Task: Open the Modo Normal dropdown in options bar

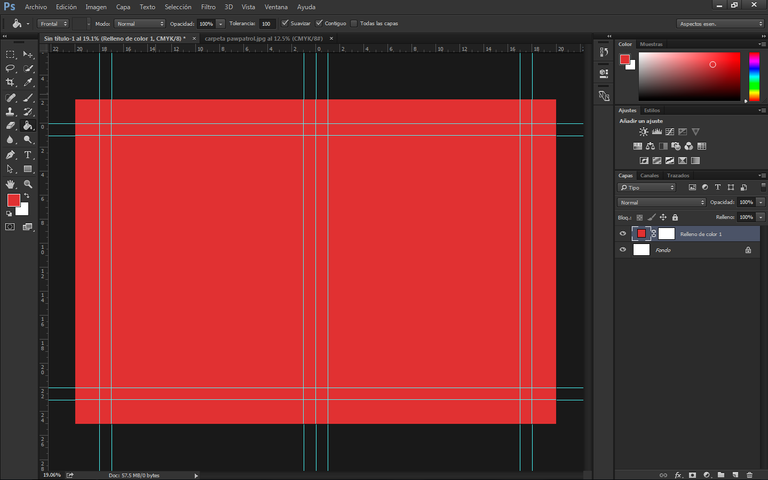Action: click(x=140, y=24)
